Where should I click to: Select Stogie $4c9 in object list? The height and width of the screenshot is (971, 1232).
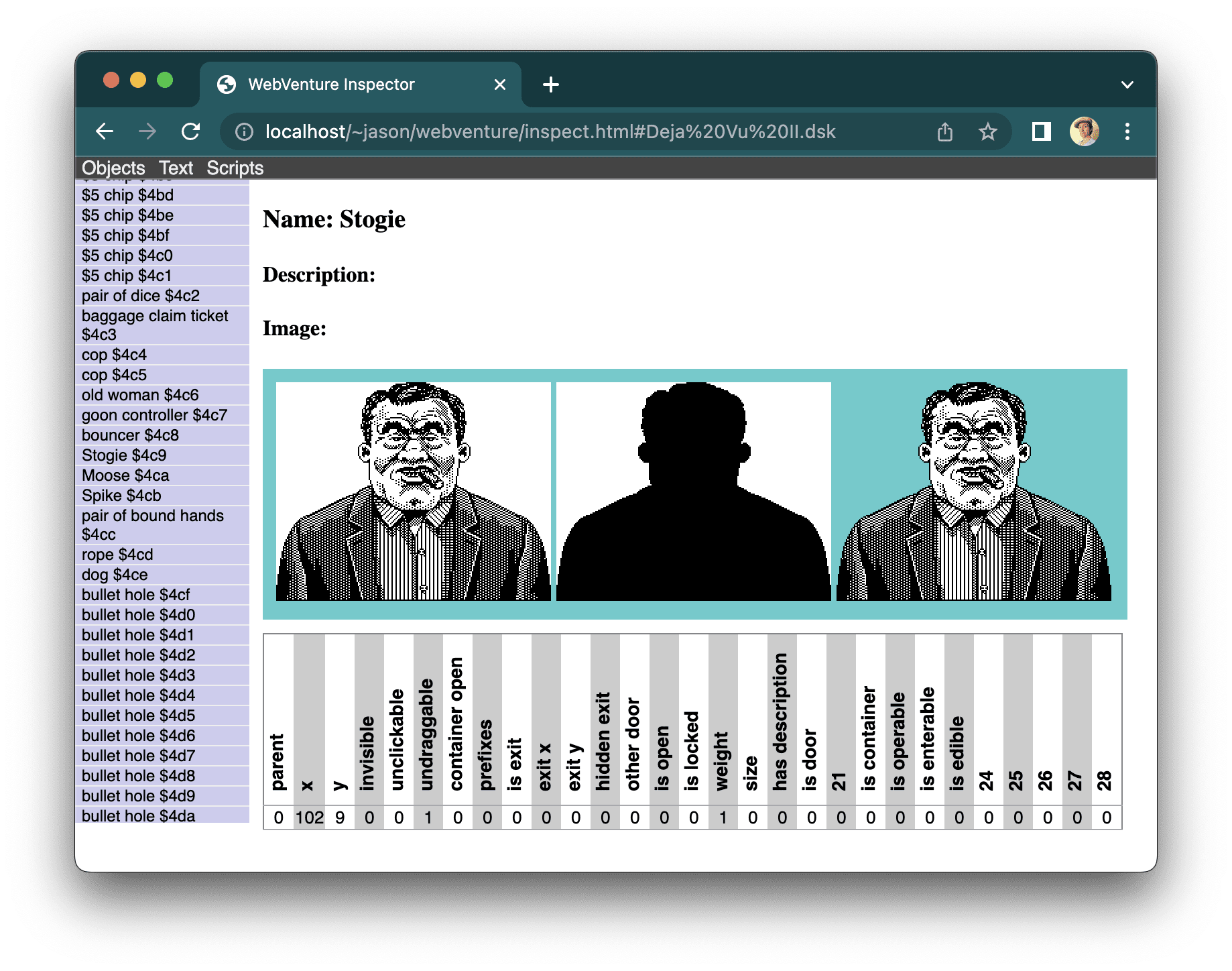(x=162, y=455)
